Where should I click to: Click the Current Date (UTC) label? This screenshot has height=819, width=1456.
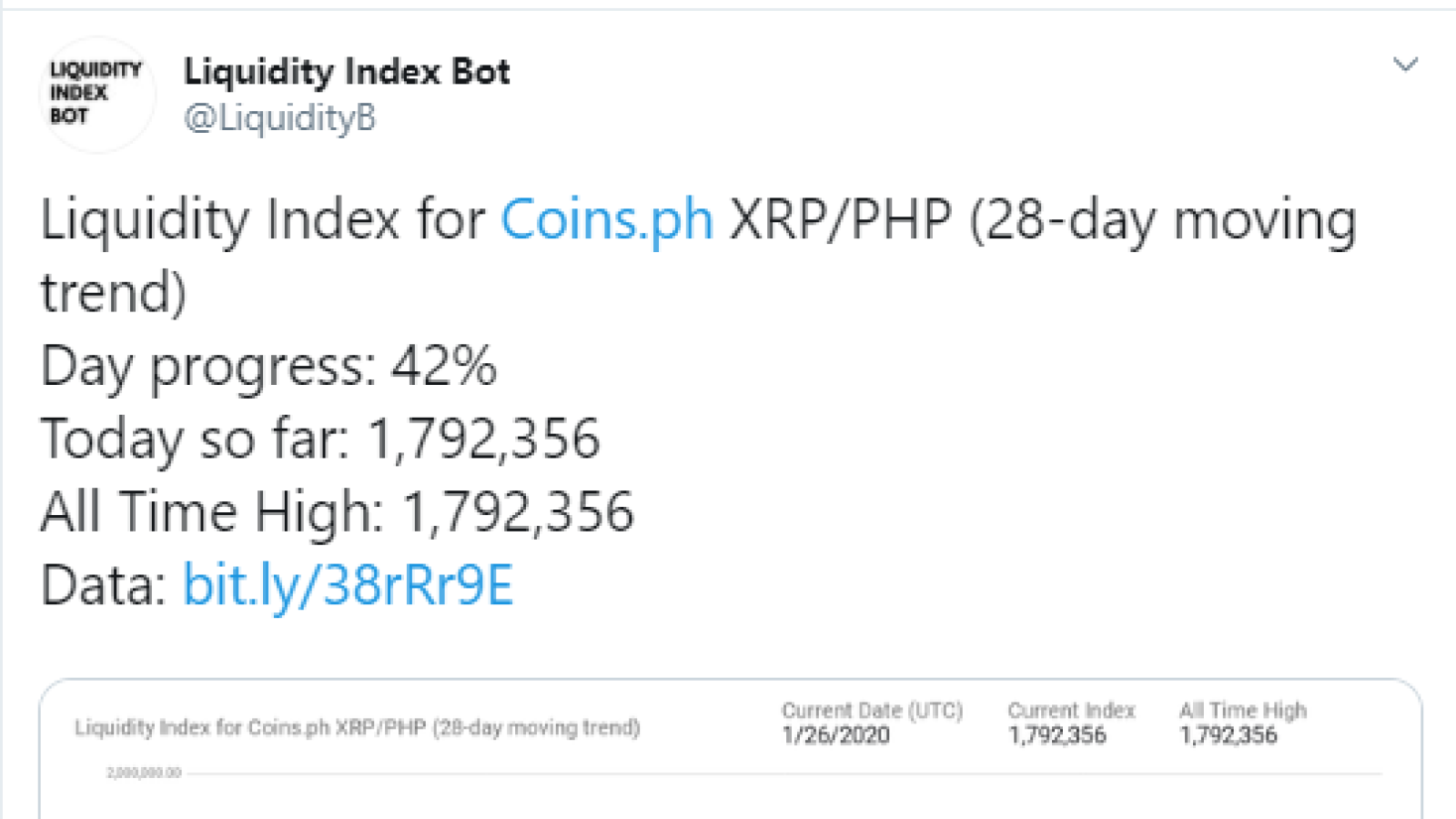(872, 710)
